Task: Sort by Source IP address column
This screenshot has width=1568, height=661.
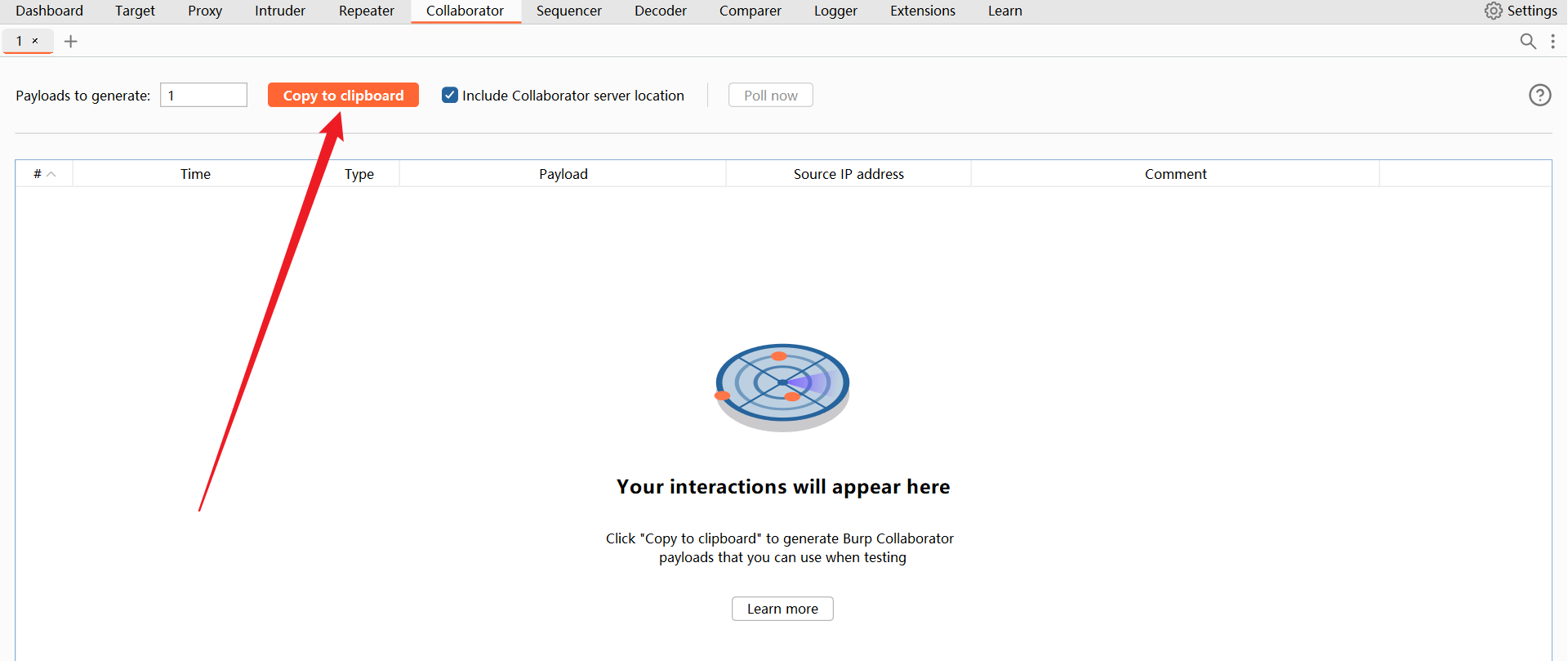Action: (x=849, y=174)
